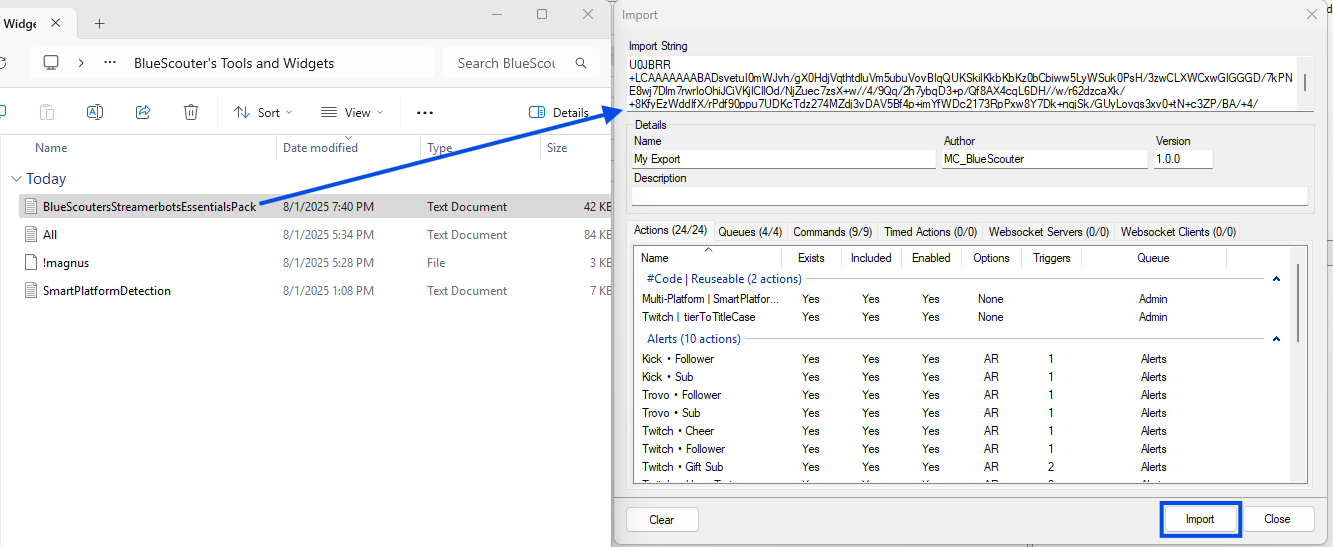The height and width of the screenshot is (547, 1333).
Task: Open the Sort dropdown in Explorer
Action: (263, 113)
